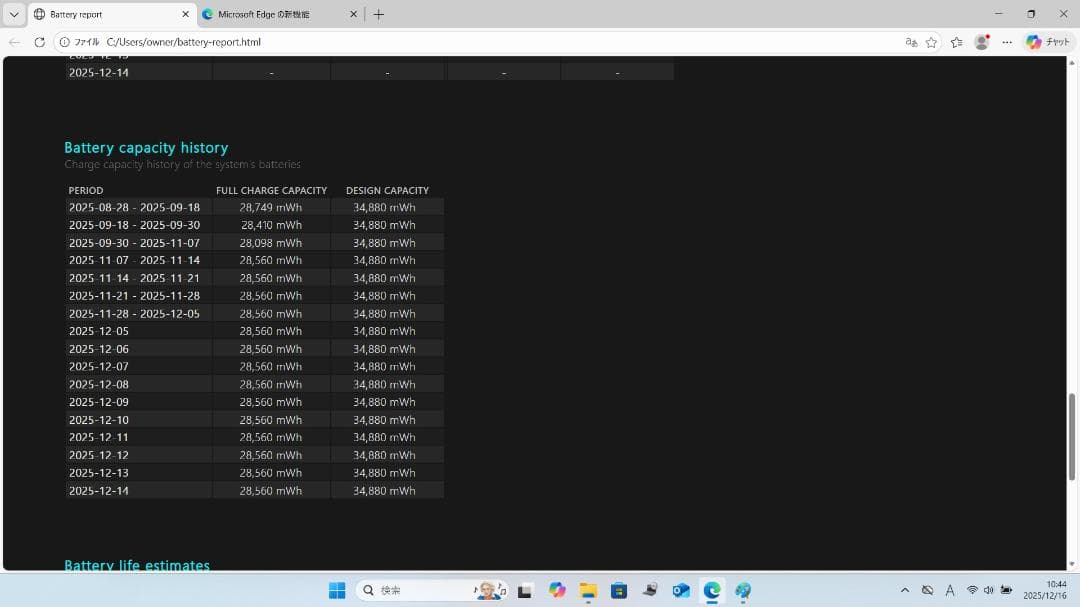The image size is (1080, 607).
Task: Expand the tab actions menu chevron
Action: coord(14,14)
